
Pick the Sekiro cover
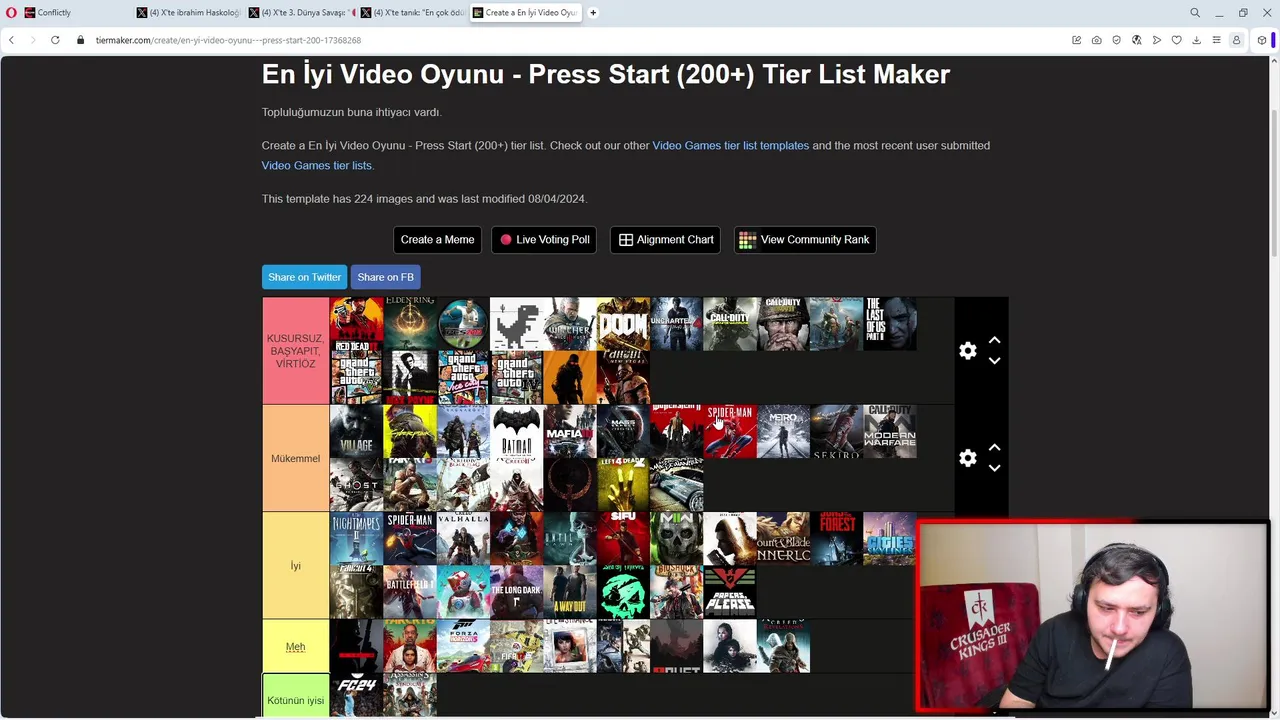[835, 431]
